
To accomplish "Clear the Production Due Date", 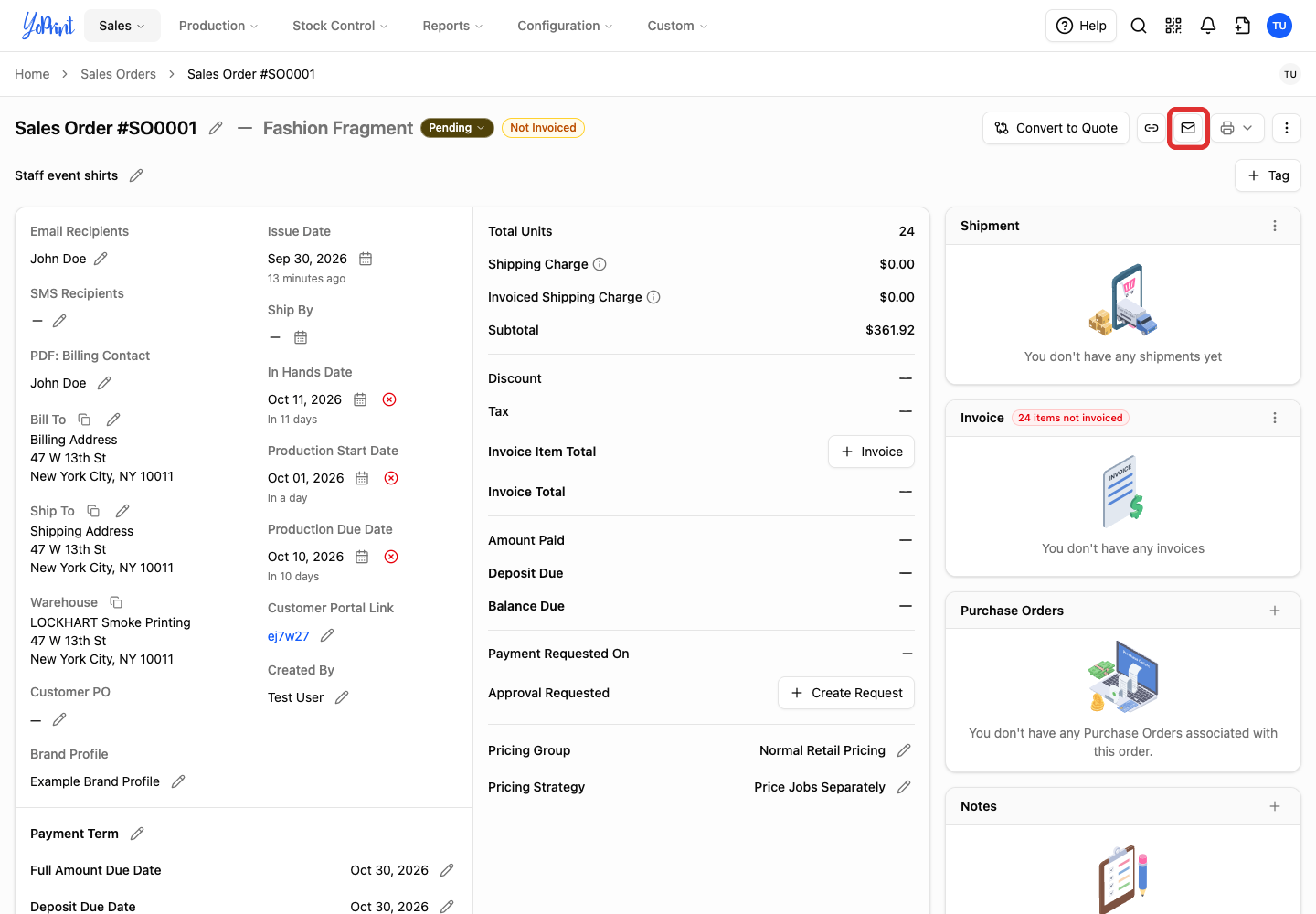I will (391, 557).
